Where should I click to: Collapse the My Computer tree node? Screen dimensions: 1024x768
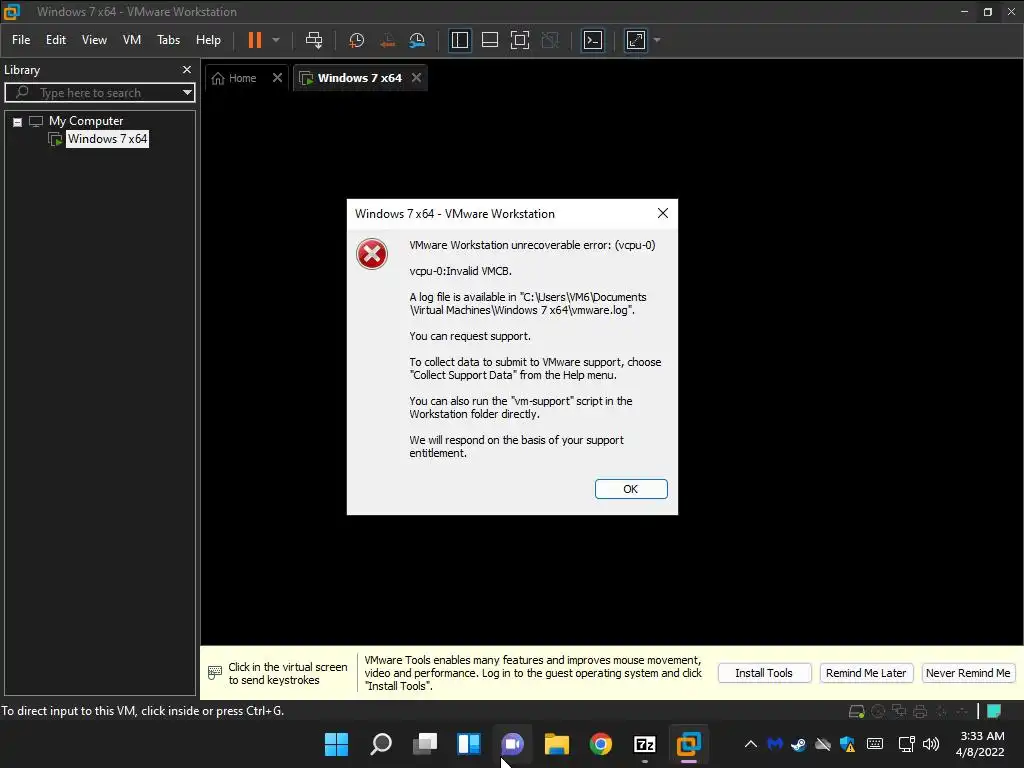coord(18,121)
